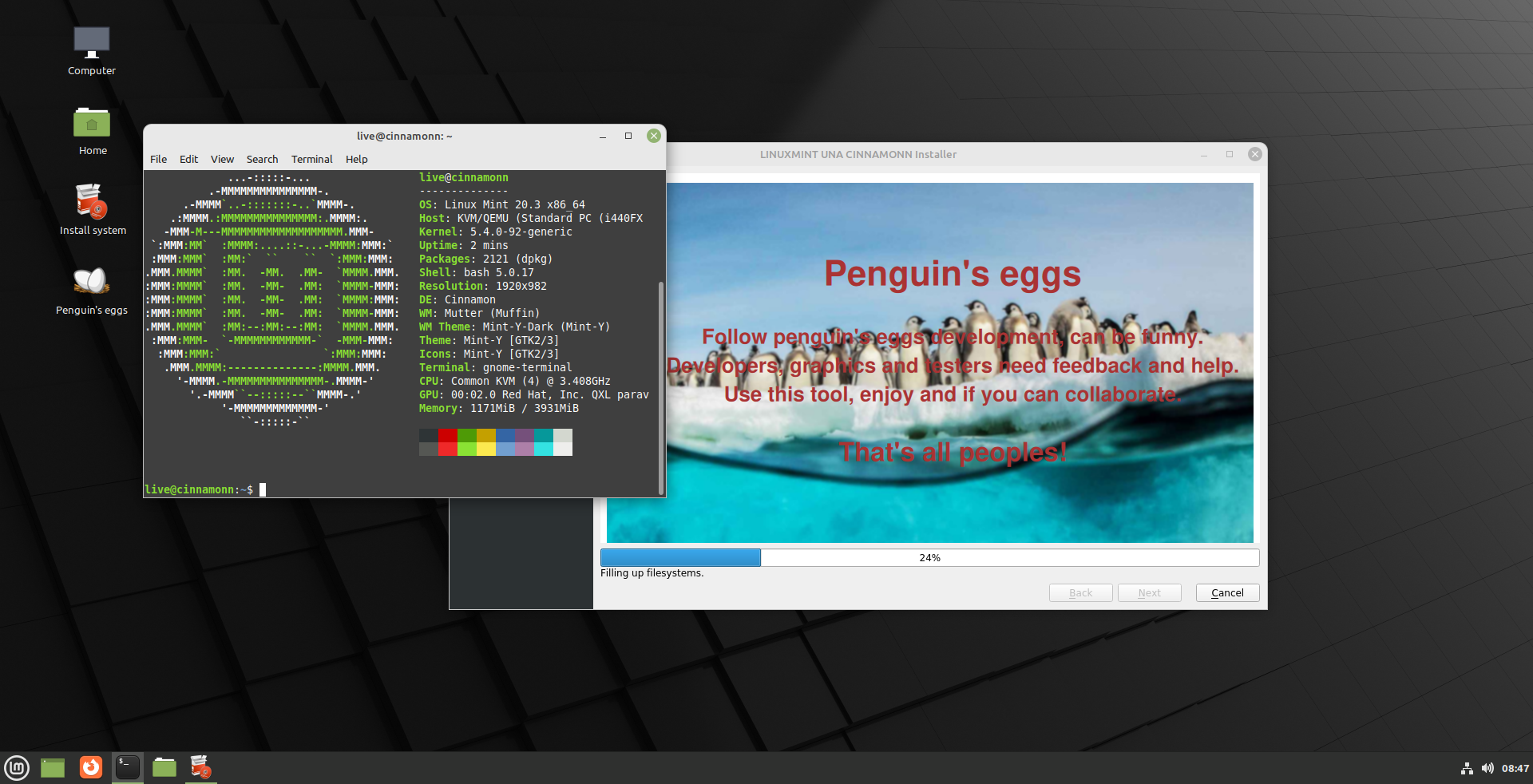The height and width of the screenshot is (784, 1533).
Task: Open the terminal File menu
Action: point(158,159)
